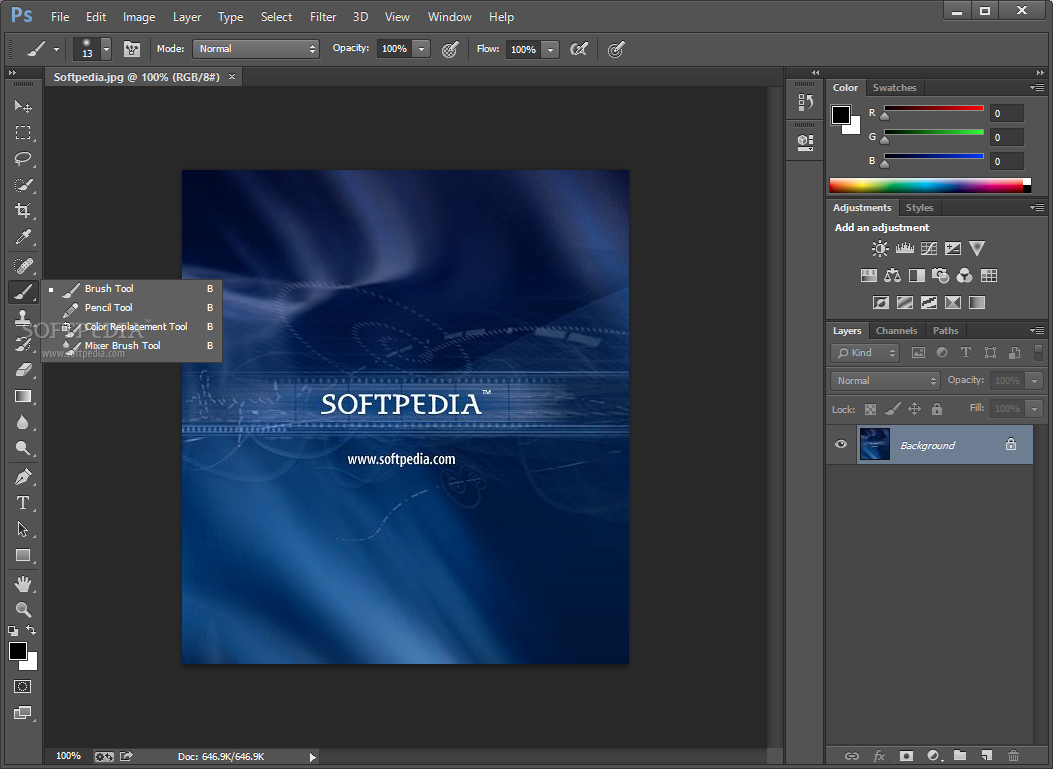The height and width of the screenshot is (769, 1053).
Task: Select the Horizontal Type tool
Action: tap(22, 503)
